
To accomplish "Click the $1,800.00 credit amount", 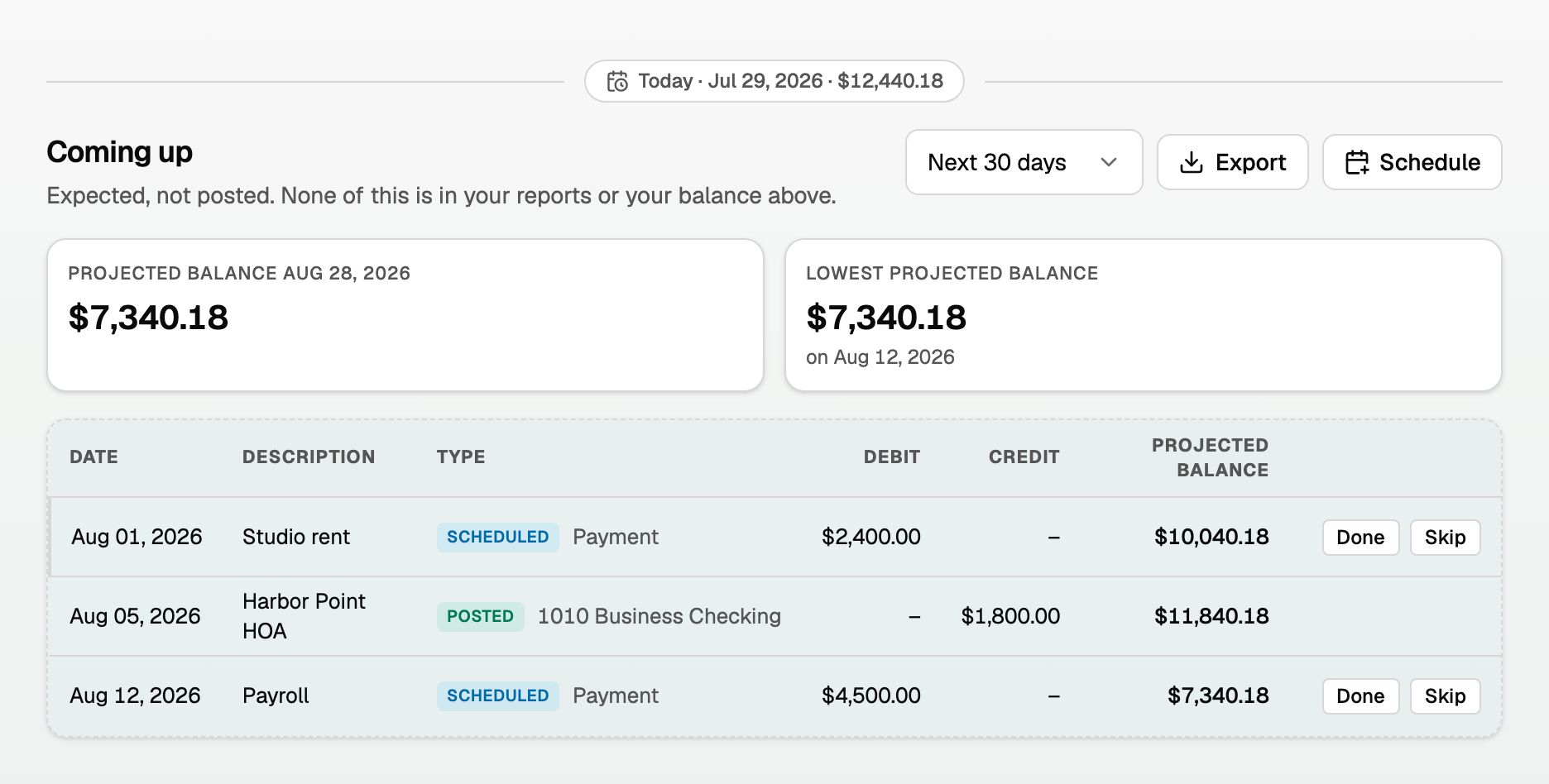I will tap(1010, 616).
